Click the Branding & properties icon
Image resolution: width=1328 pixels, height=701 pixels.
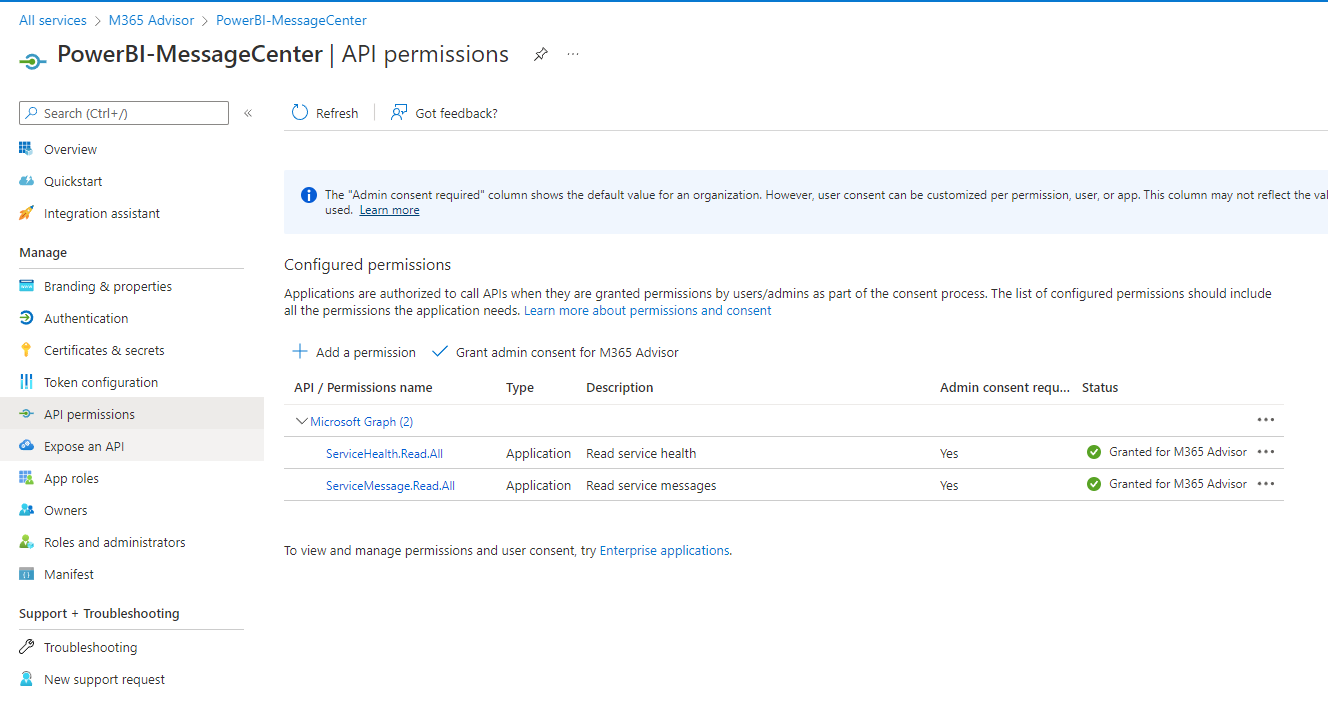(26, 286)
